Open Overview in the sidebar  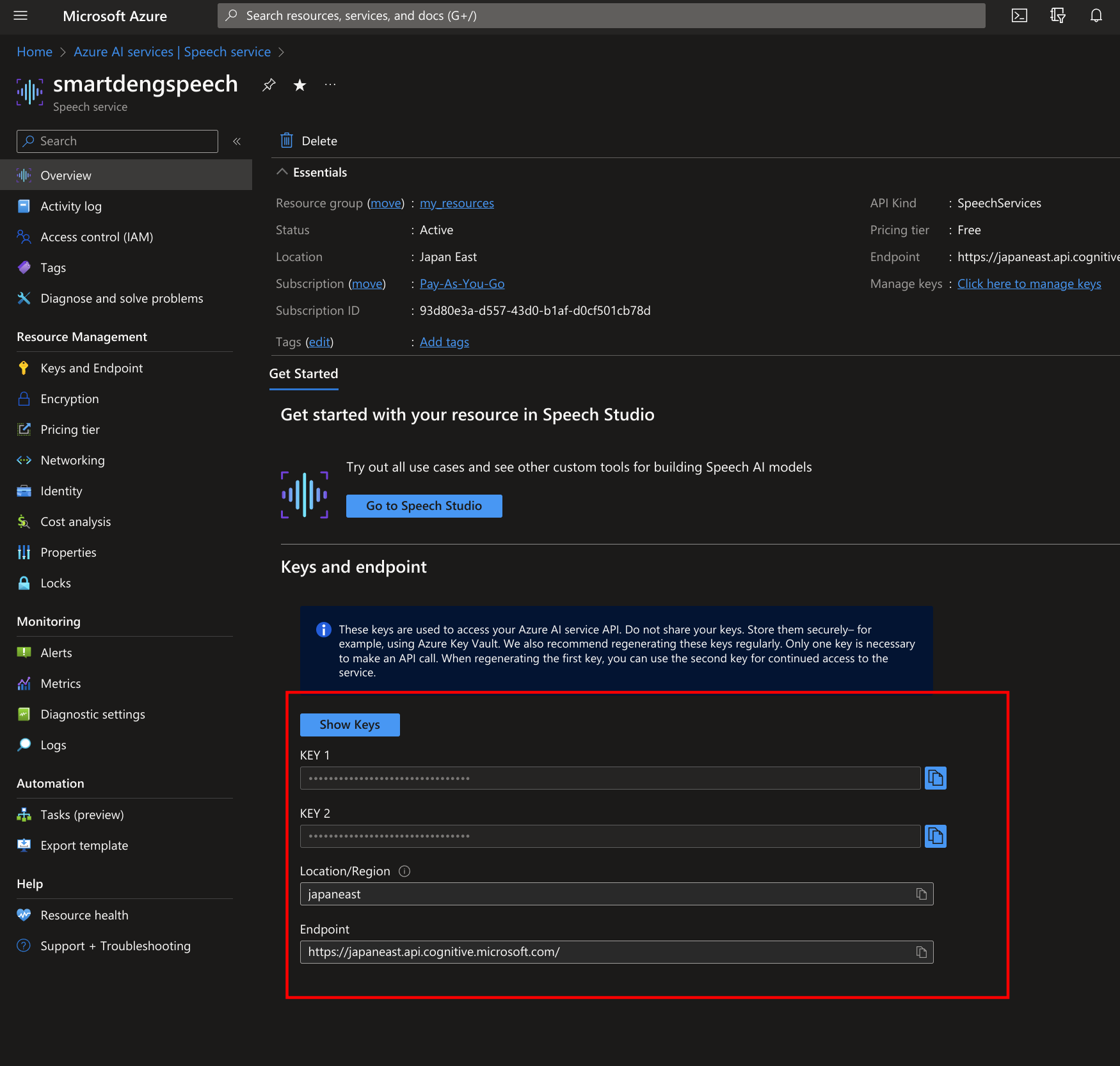coord(126,175)
